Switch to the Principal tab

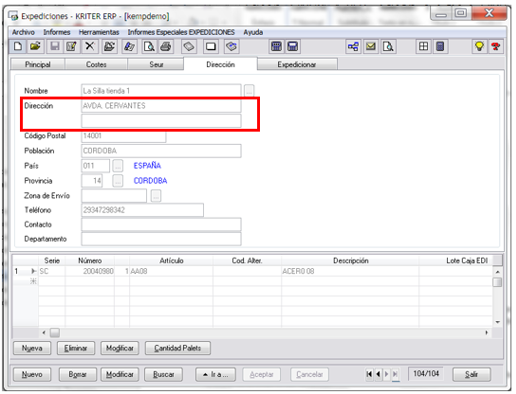pyautogui.click(x=38, y=64)
